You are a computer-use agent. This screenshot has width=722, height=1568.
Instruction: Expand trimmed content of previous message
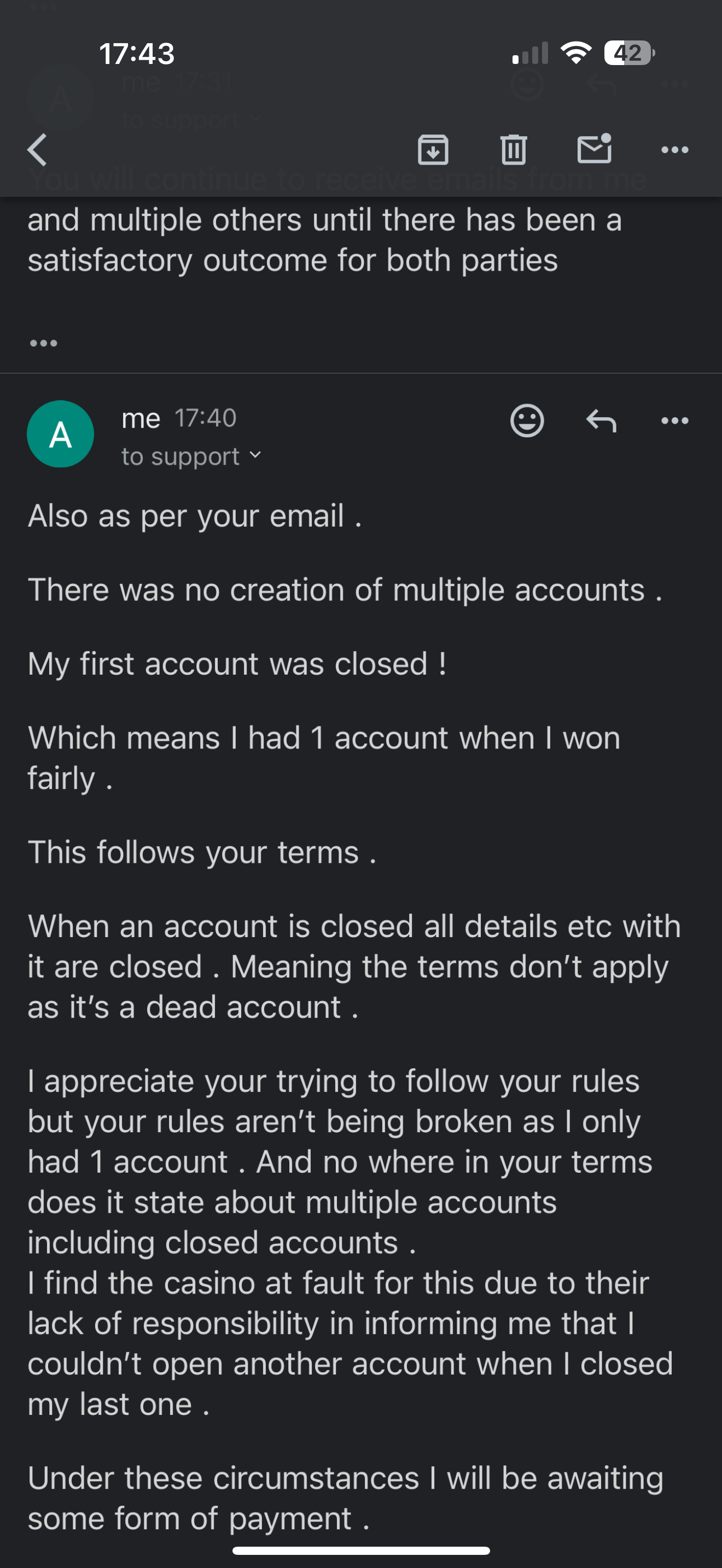(44, 343)
